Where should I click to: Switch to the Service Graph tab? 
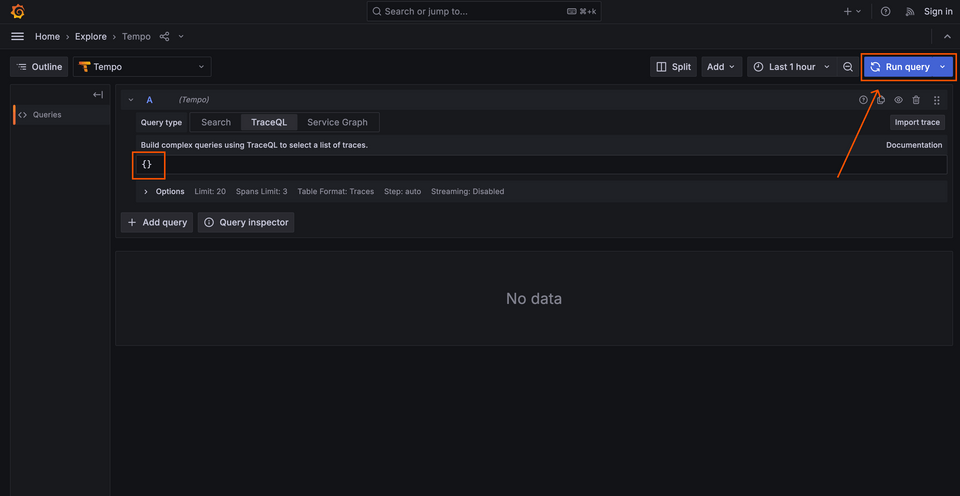tap(337, 122)
